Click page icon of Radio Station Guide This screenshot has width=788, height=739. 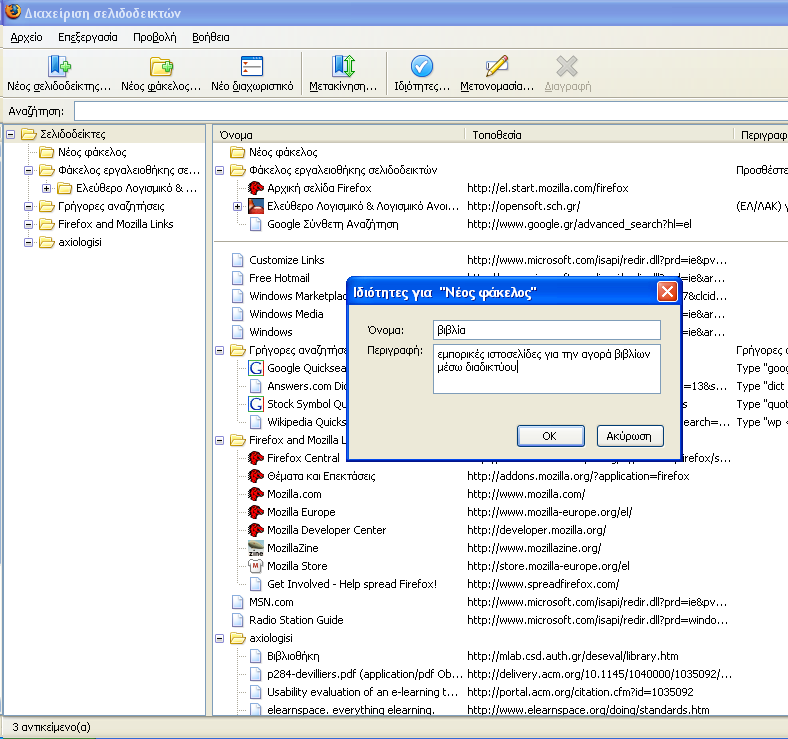coord(238,620)
